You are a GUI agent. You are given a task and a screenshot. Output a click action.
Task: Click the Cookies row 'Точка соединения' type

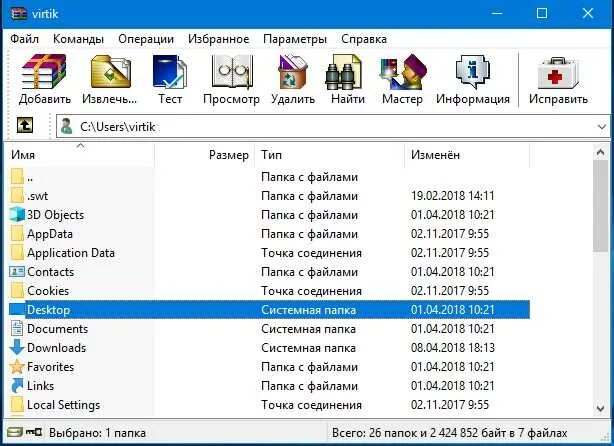pos(311,291)
